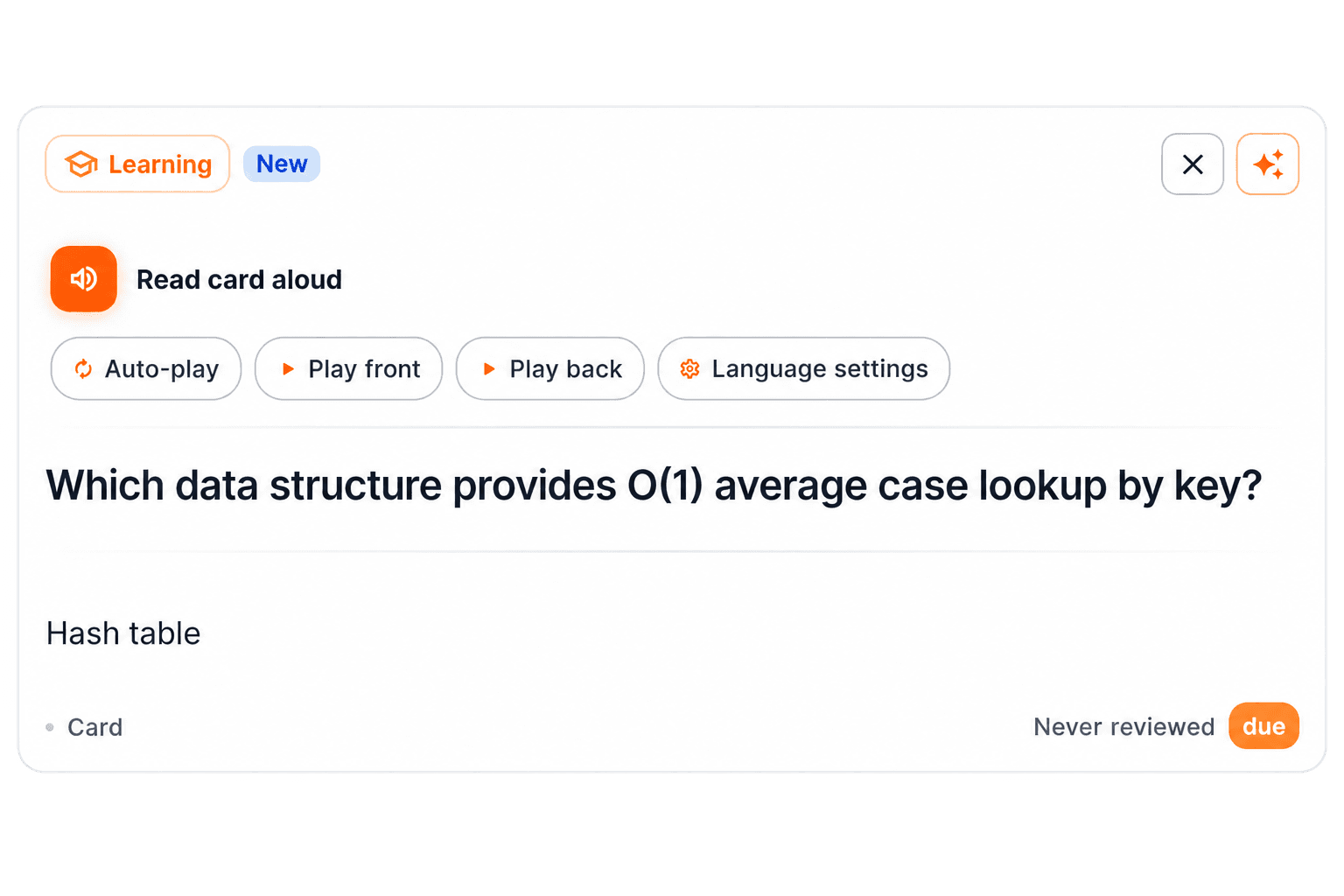
Task: Open Language settings
Action: coord(803,368)
